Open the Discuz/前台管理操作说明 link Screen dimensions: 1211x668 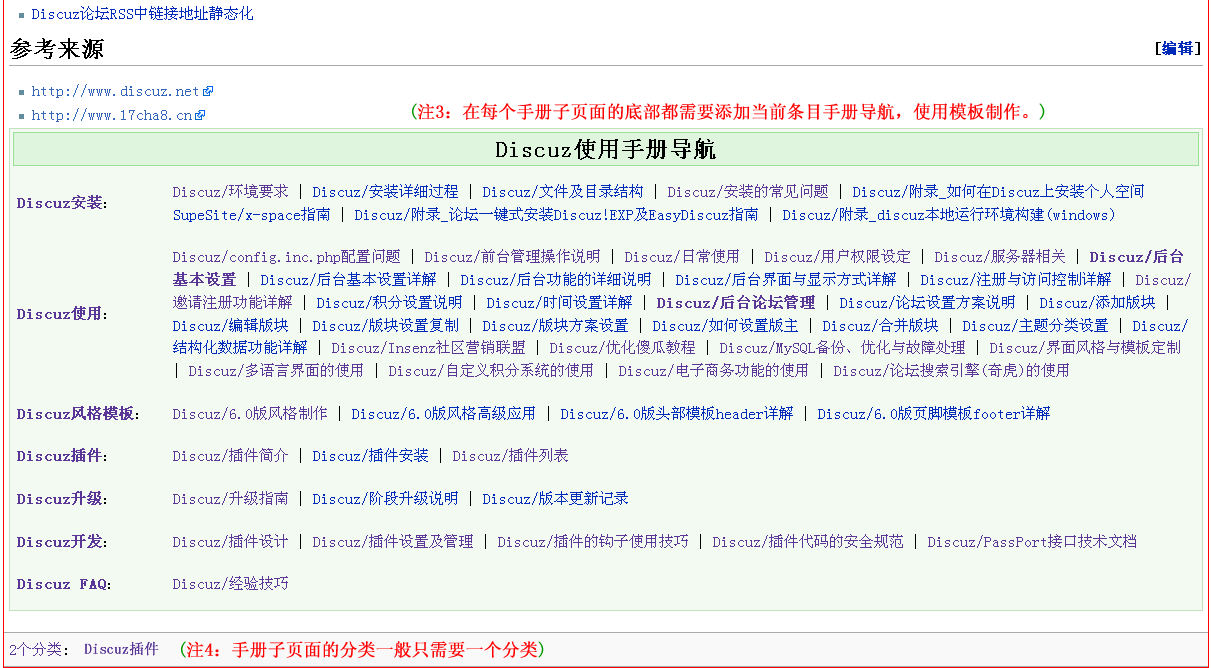(512, 256)
